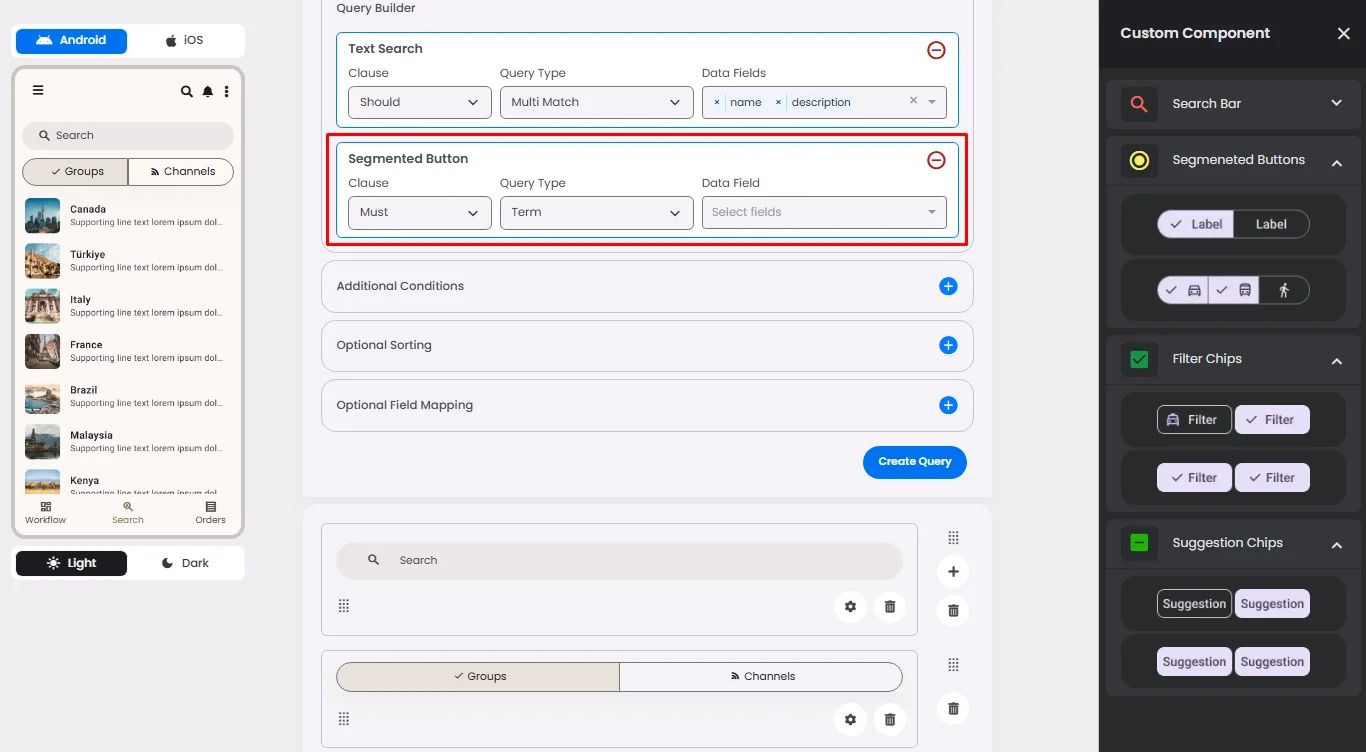Screen dimensions: 1366x752
Task: Remove the Segmented Button query block
Action: pyautogui.click(x=936, y=160)
